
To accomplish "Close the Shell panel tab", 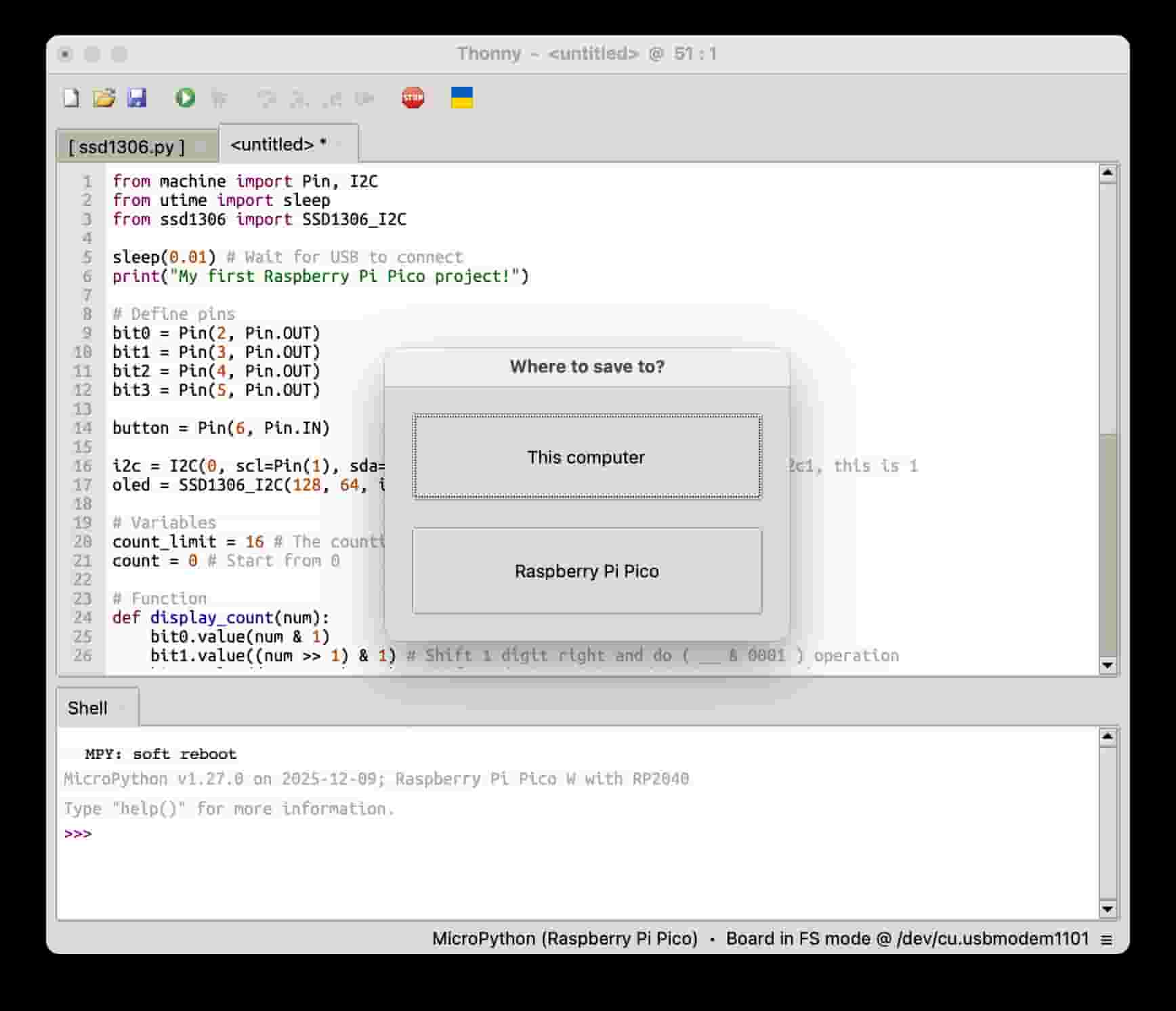I will [123, 708].
